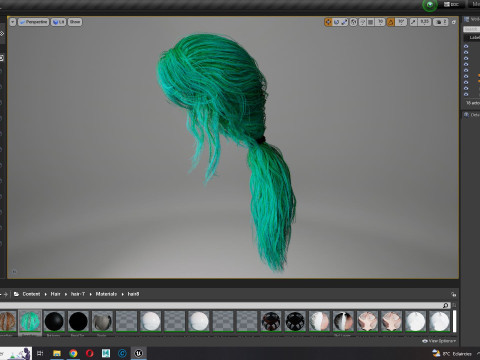Open the World Outliner panel tab
This screenshot has height=360, width=480.
click(471, 20)
